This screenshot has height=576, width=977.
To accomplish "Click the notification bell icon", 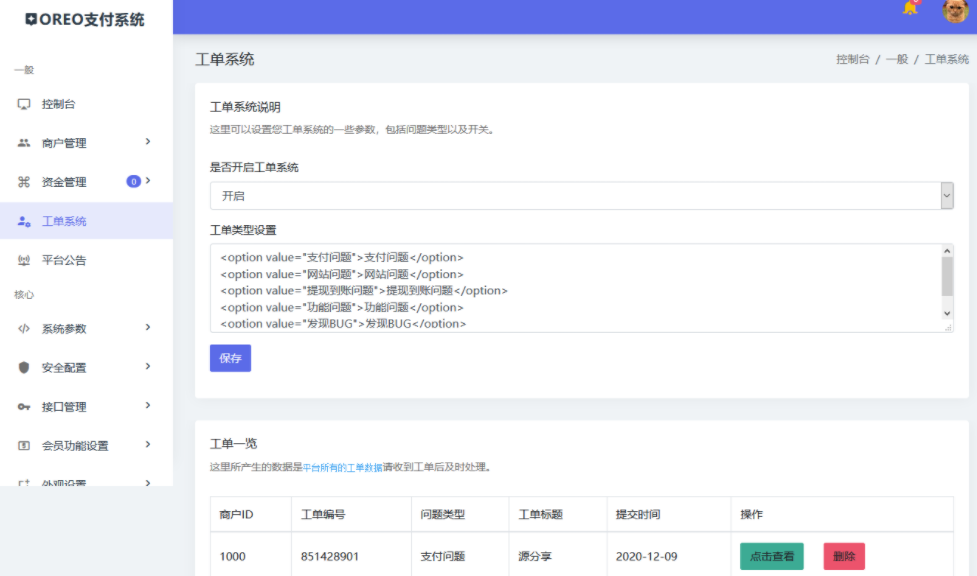I will [x=910, y=9].
